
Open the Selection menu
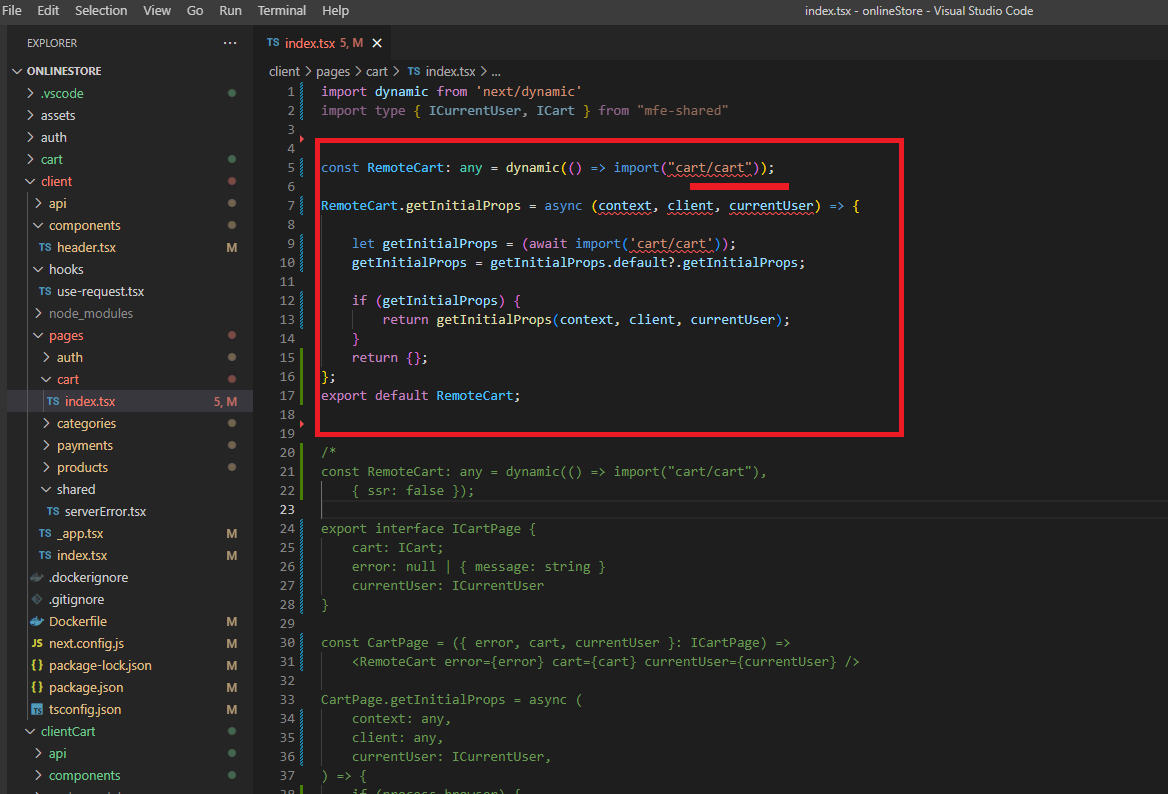101,10
